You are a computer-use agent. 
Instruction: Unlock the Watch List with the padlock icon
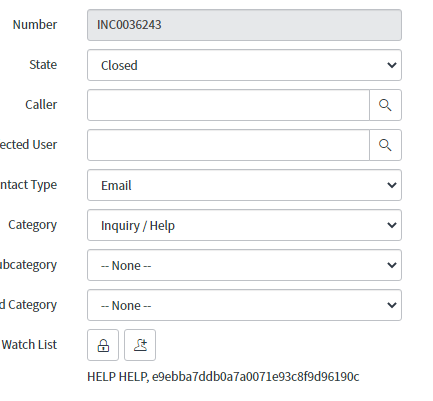coord(103,345)
